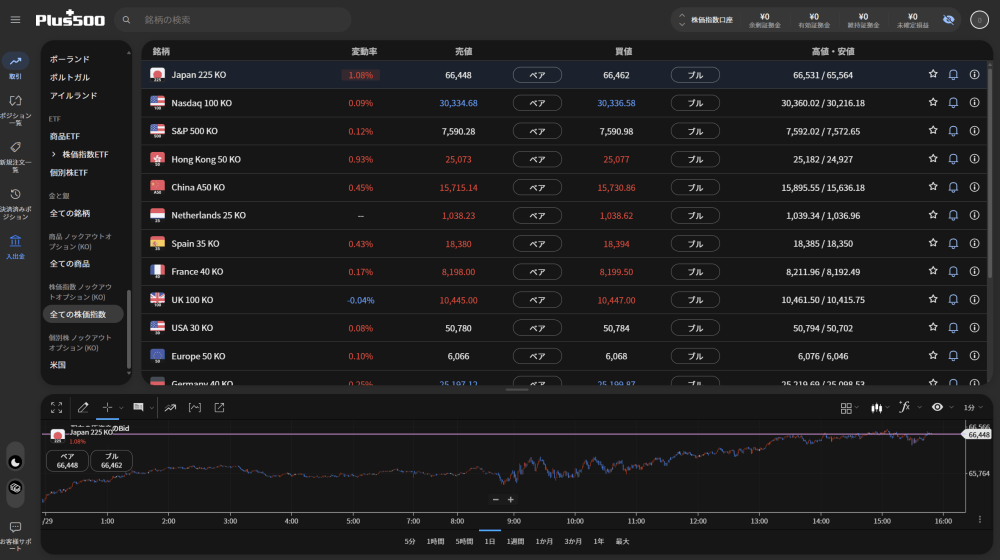Click the trend line chart tool icon

coord(170,408)
